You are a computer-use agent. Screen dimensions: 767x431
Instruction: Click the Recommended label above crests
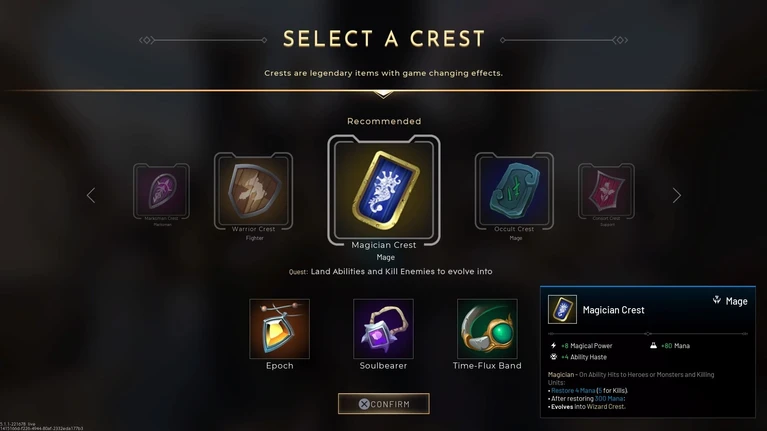click(x=384, y=121)
